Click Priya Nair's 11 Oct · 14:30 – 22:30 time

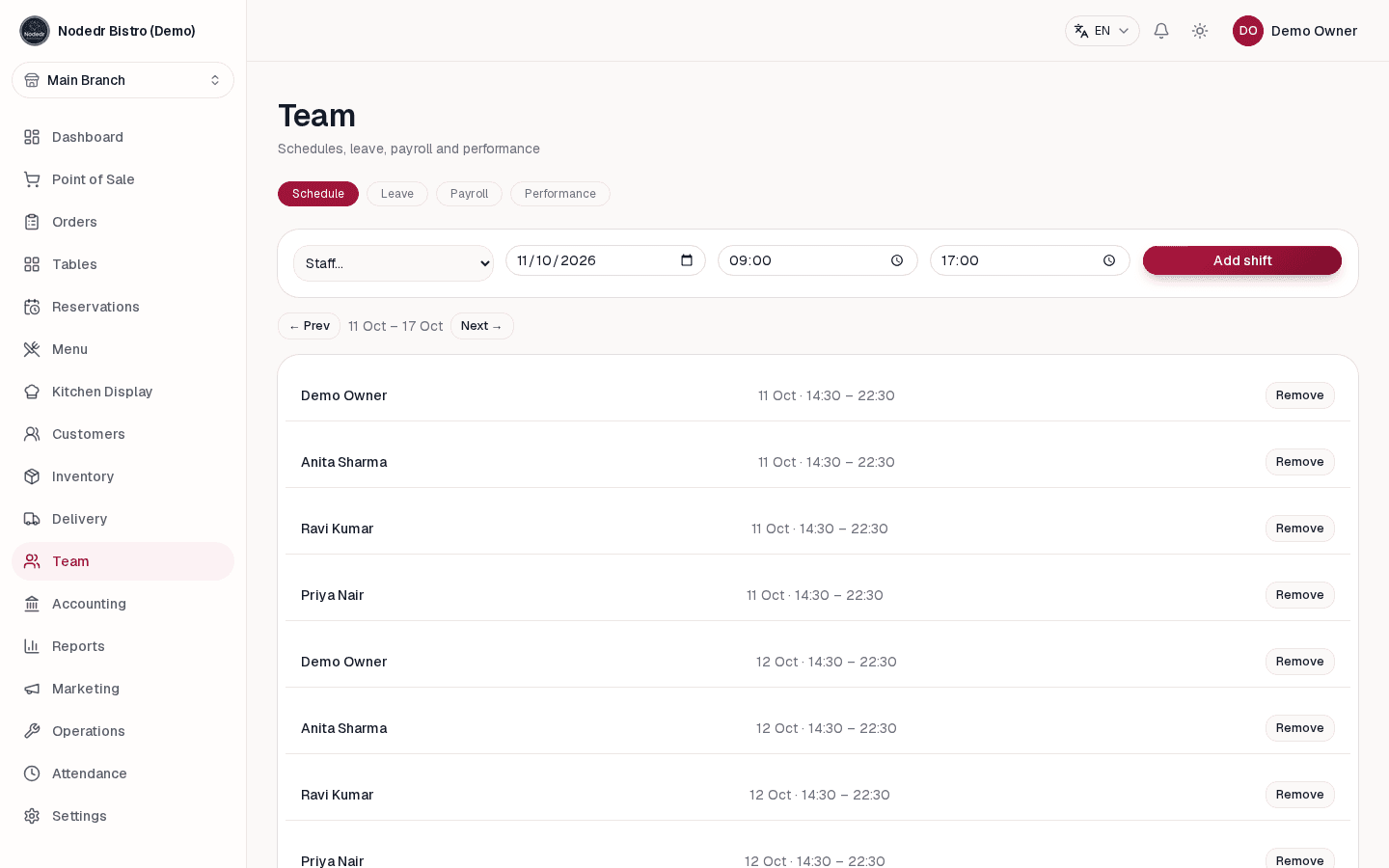click(815, 595)
